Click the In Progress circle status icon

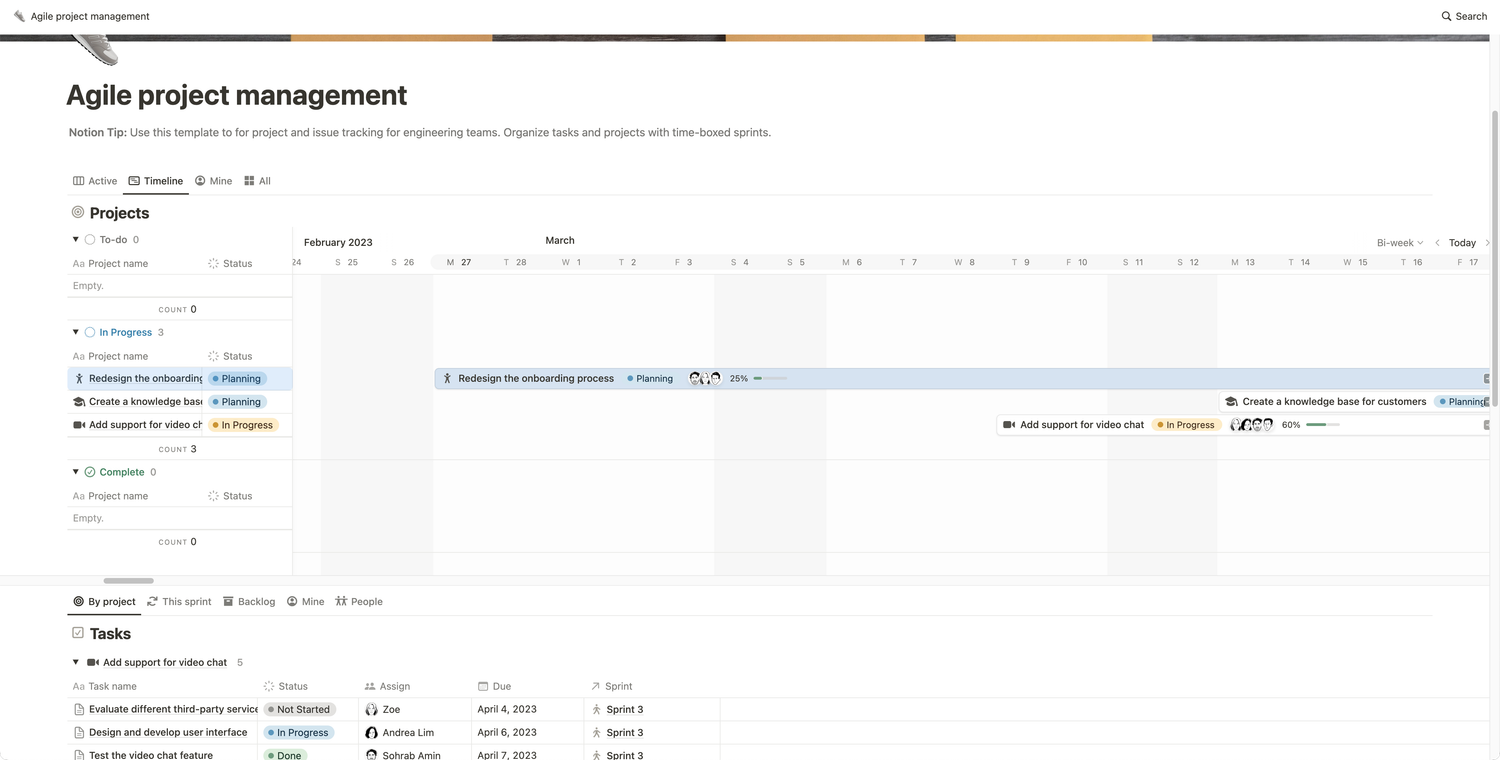tap(90, 332)
